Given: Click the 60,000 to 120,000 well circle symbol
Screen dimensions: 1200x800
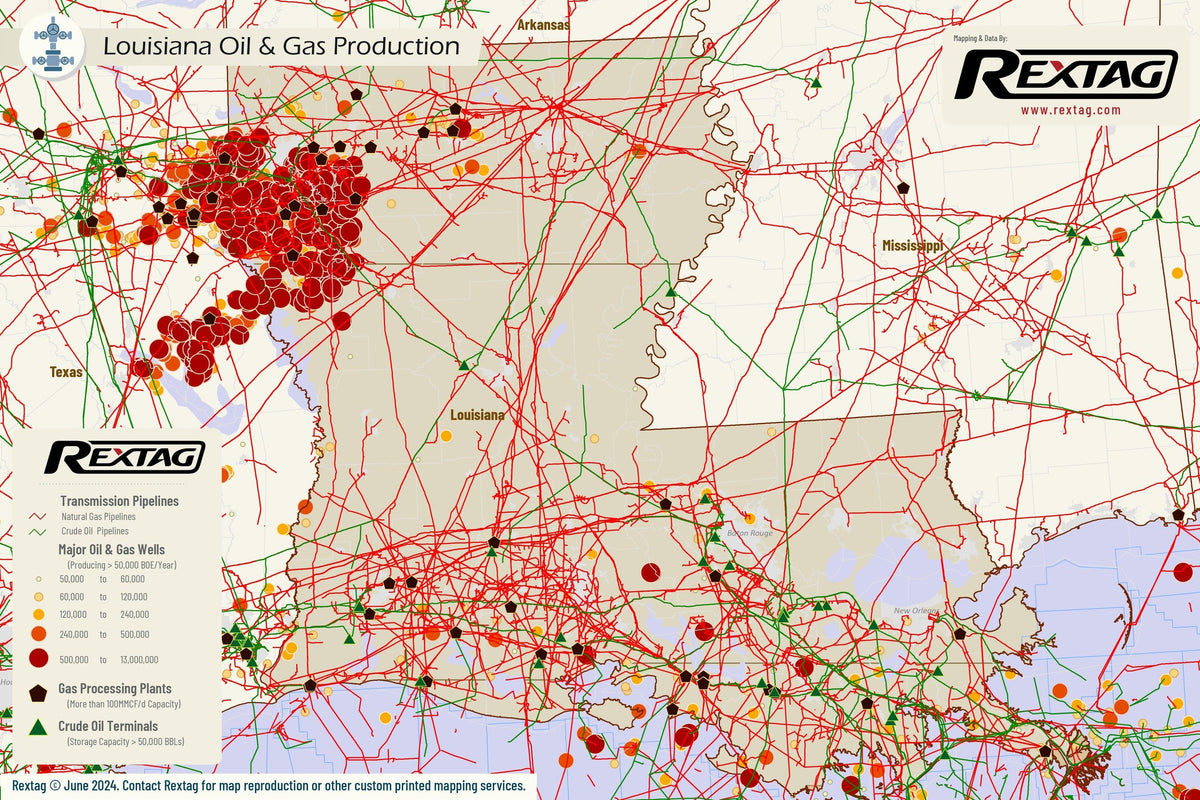Looking at the screenshot, I should click(38, 597).
